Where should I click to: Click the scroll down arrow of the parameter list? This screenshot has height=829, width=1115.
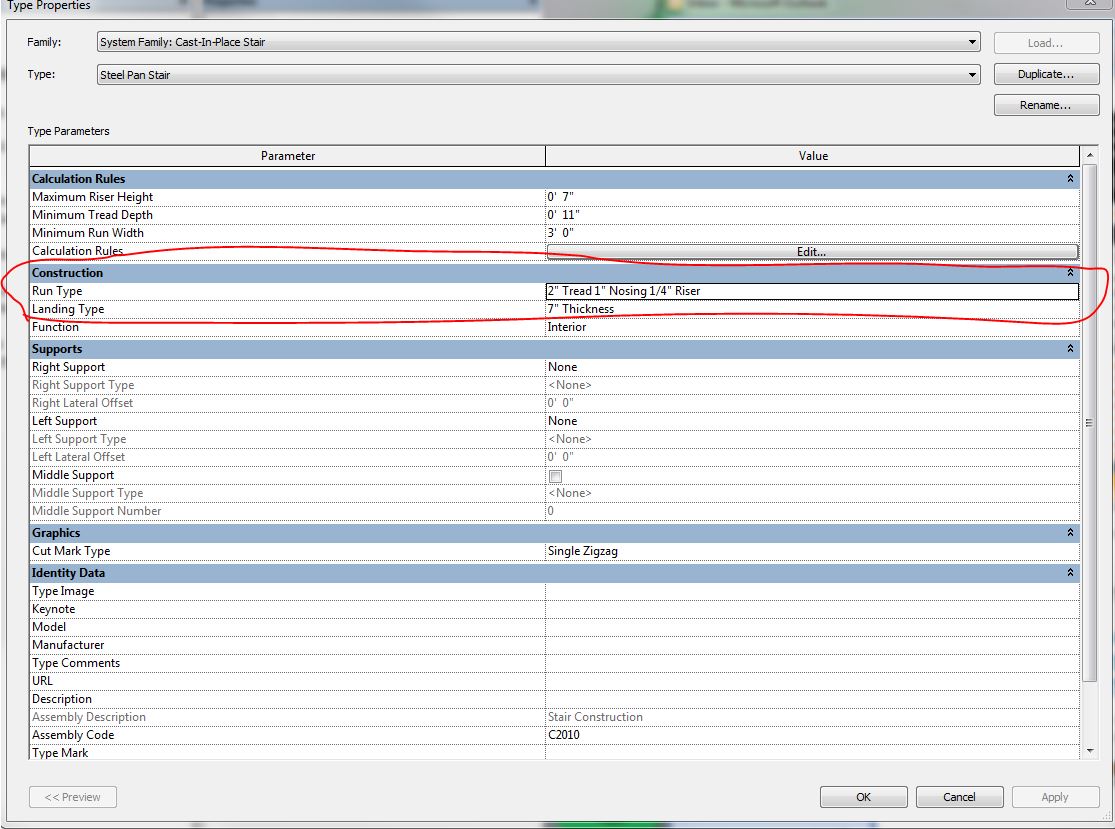(1089, 751)
